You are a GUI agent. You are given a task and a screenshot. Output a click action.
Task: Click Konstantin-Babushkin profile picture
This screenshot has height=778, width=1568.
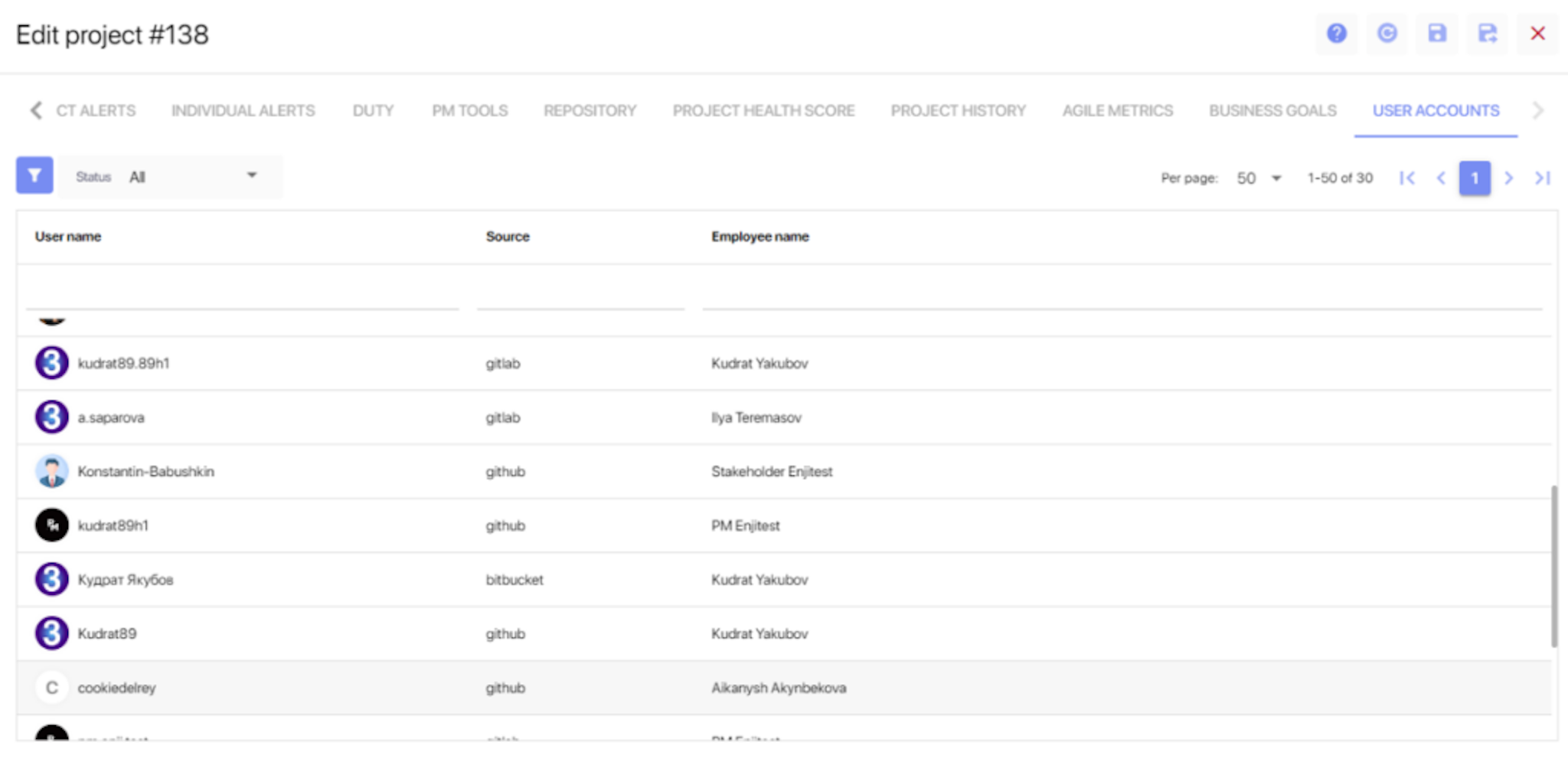pyautogui.click(x=52, y=471)
